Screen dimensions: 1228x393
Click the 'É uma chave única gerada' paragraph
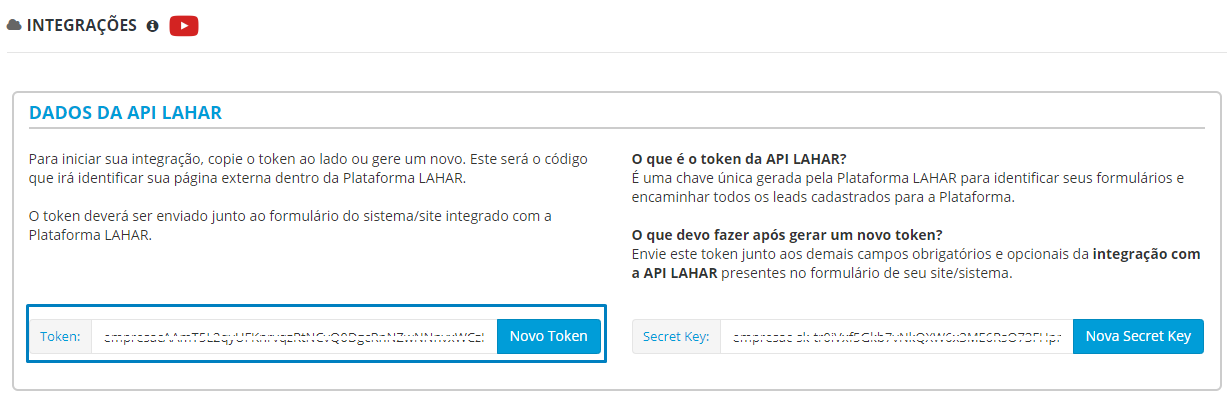click(x=908, y=188)
